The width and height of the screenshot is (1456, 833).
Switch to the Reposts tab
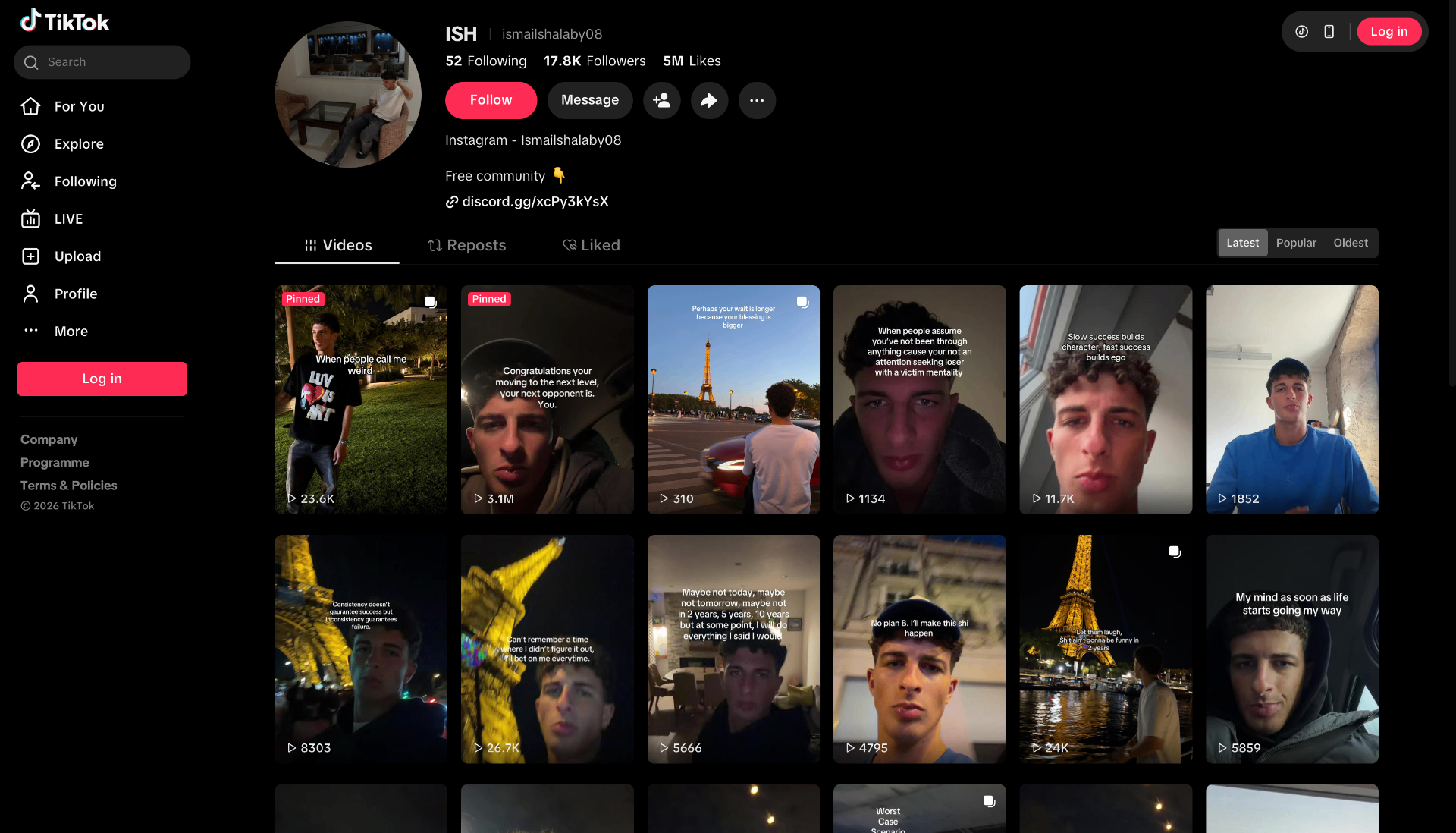point(466,246)
